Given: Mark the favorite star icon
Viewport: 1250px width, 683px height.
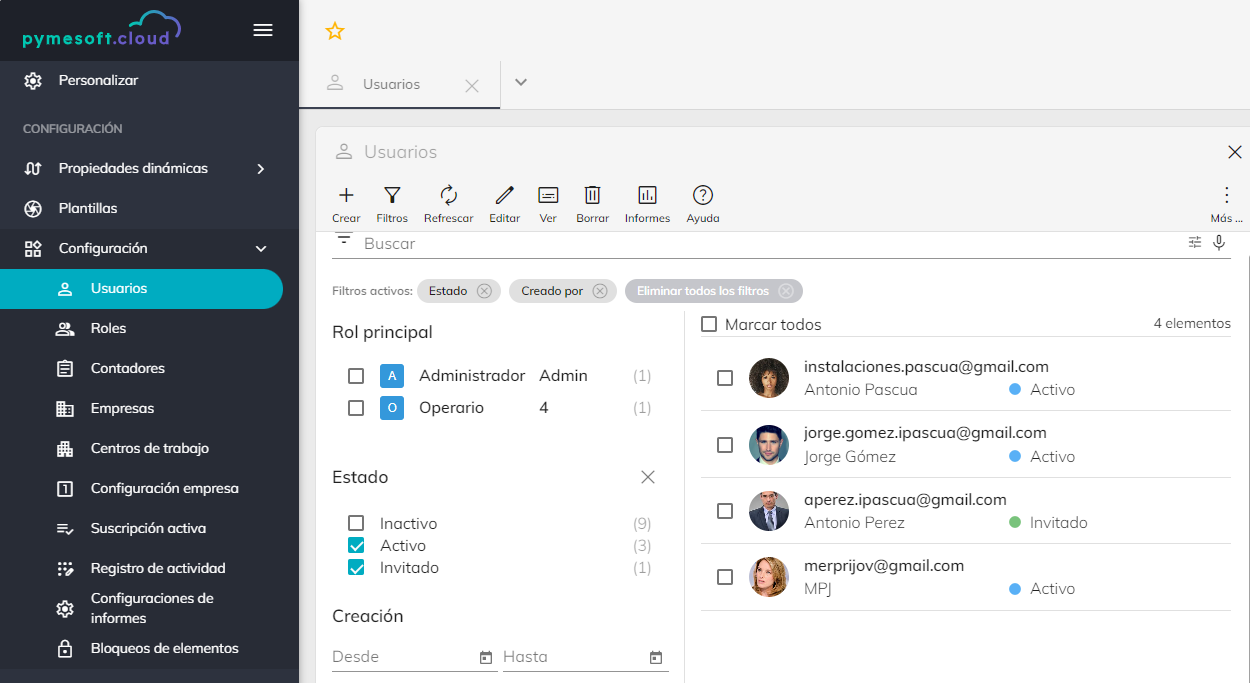Looking at the screenshot, I should click(x=335, y=31).
